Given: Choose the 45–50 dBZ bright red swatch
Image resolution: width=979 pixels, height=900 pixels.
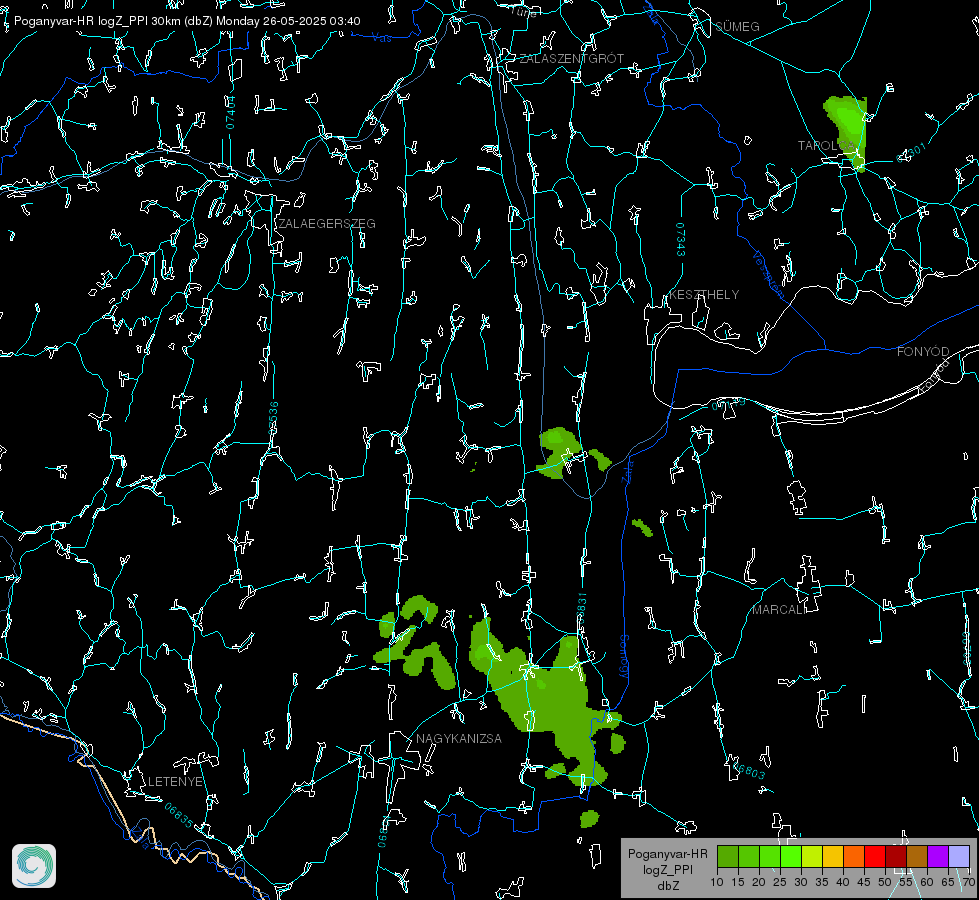Looking at the screenshot, I should pyautogui.click(x=875, y=856).
